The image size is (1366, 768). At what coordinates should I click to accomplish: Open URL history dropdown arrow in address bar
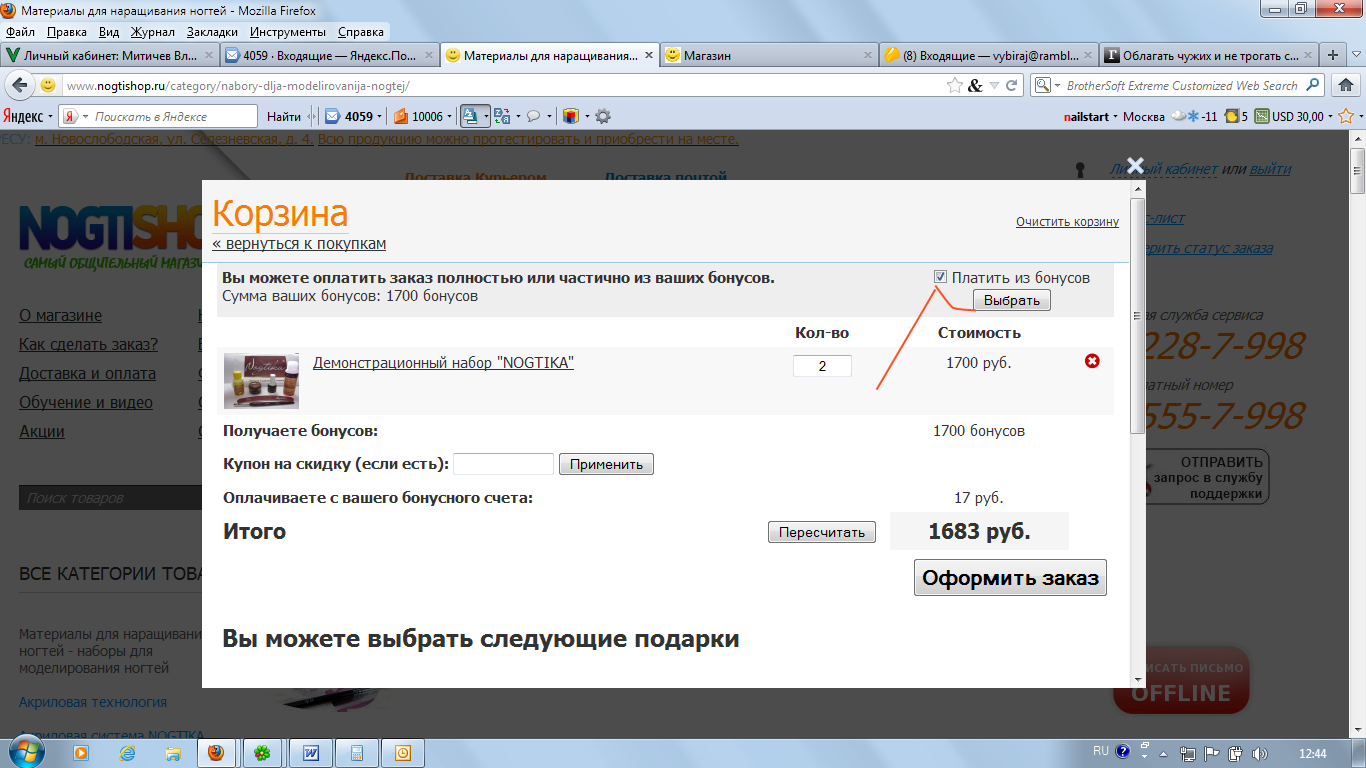994,86
